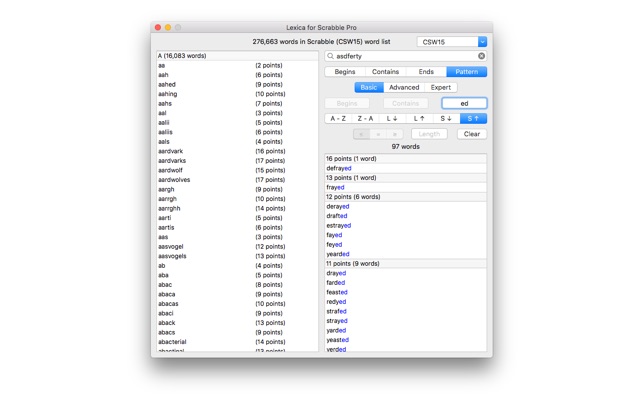Open the CSW15 word list dropdown

click(482, 42)
